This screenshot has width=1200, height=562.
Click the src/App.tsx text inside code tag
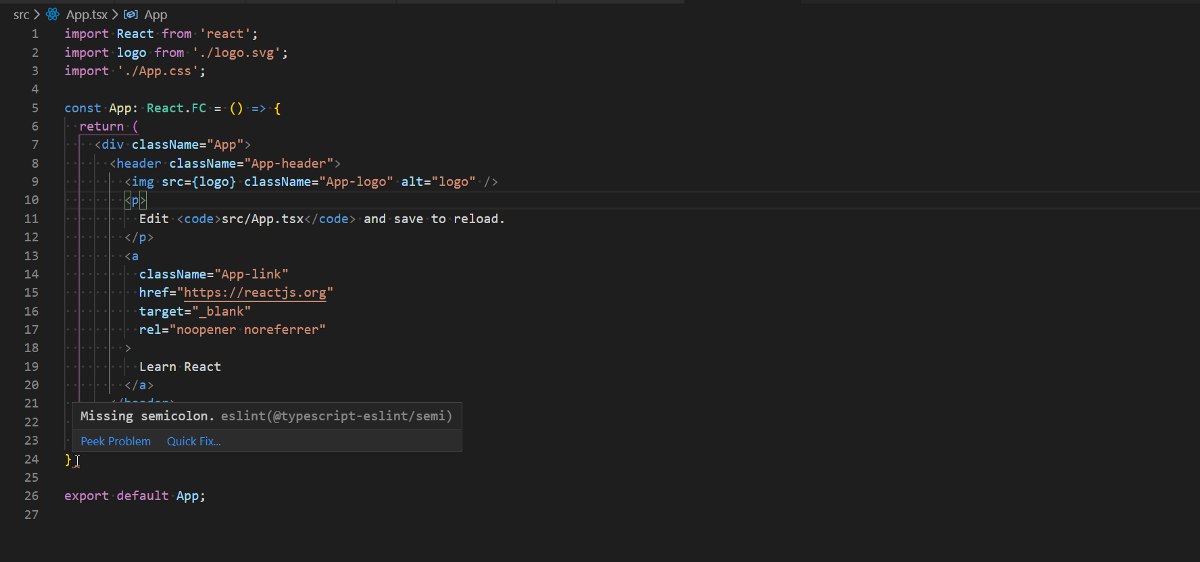[x=262, y=218]
